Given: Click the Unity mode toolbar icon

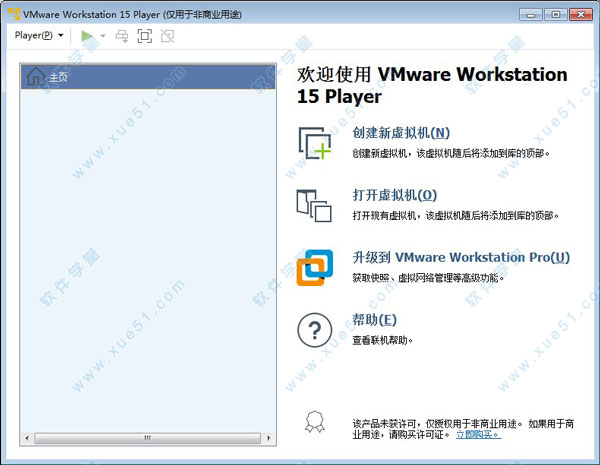Looking at the screenshot, I should tap(167, 36).
